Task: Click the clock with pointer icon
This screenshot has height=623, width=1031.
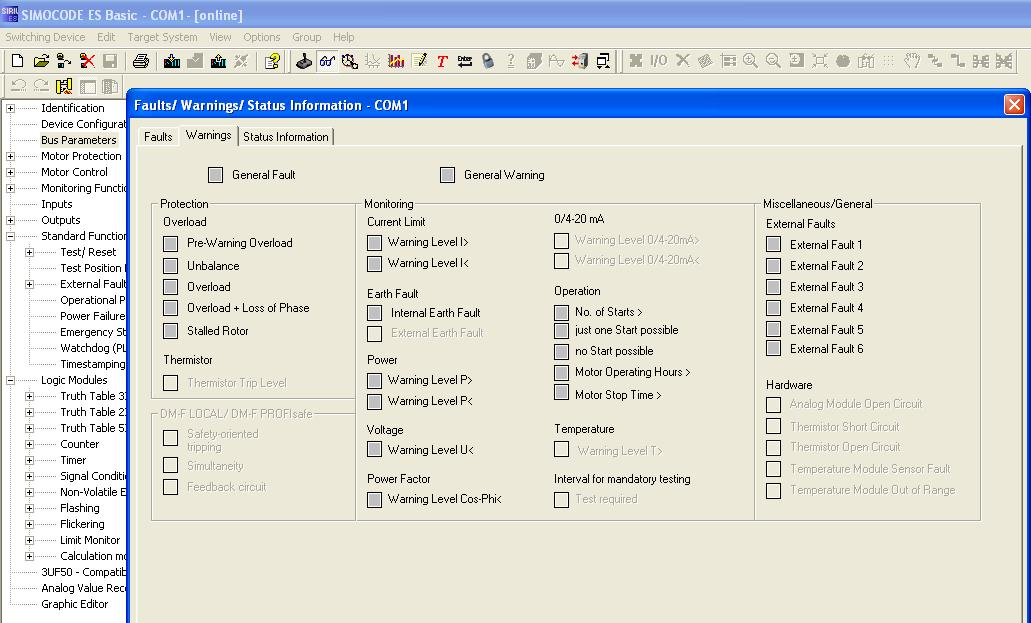Action: point(350,61)
